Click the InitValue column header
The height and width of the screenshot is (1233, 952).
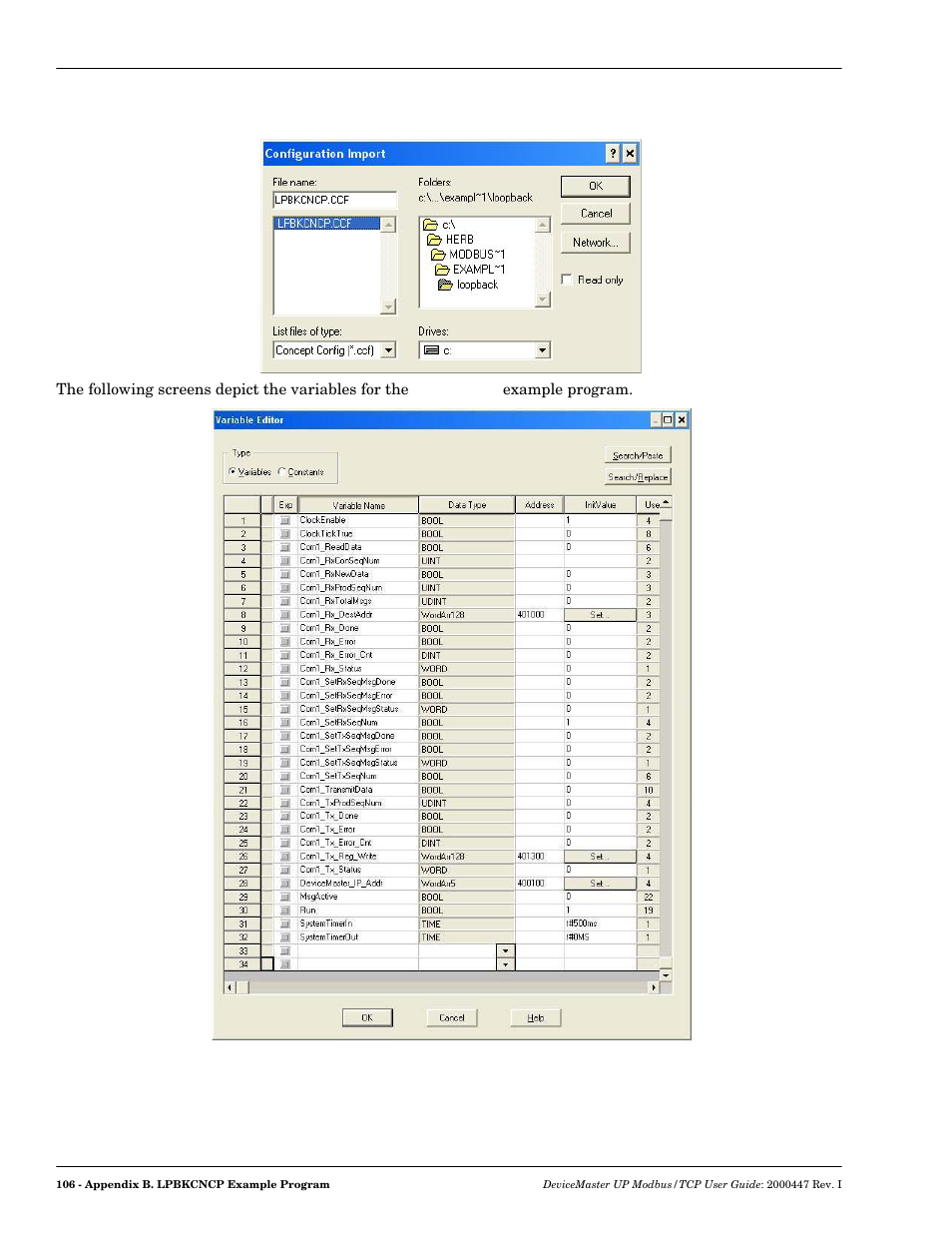600,505
